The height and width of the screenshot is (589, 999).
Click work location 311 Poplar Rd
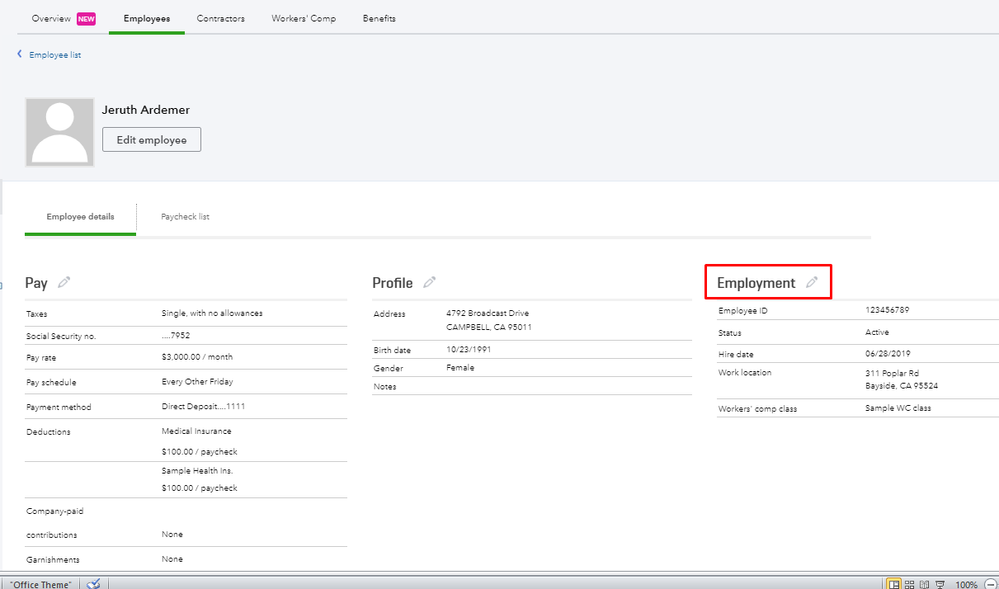(892, 373)
